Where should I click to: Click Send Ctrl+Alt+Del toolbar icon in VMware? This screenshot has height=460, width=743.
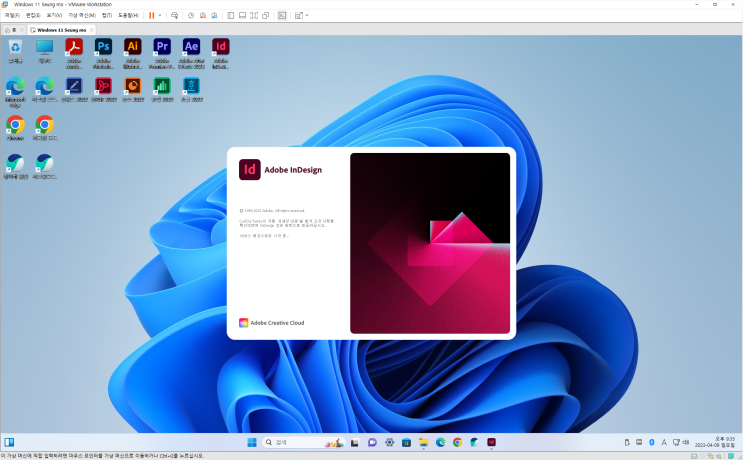(x=174, y=16)
